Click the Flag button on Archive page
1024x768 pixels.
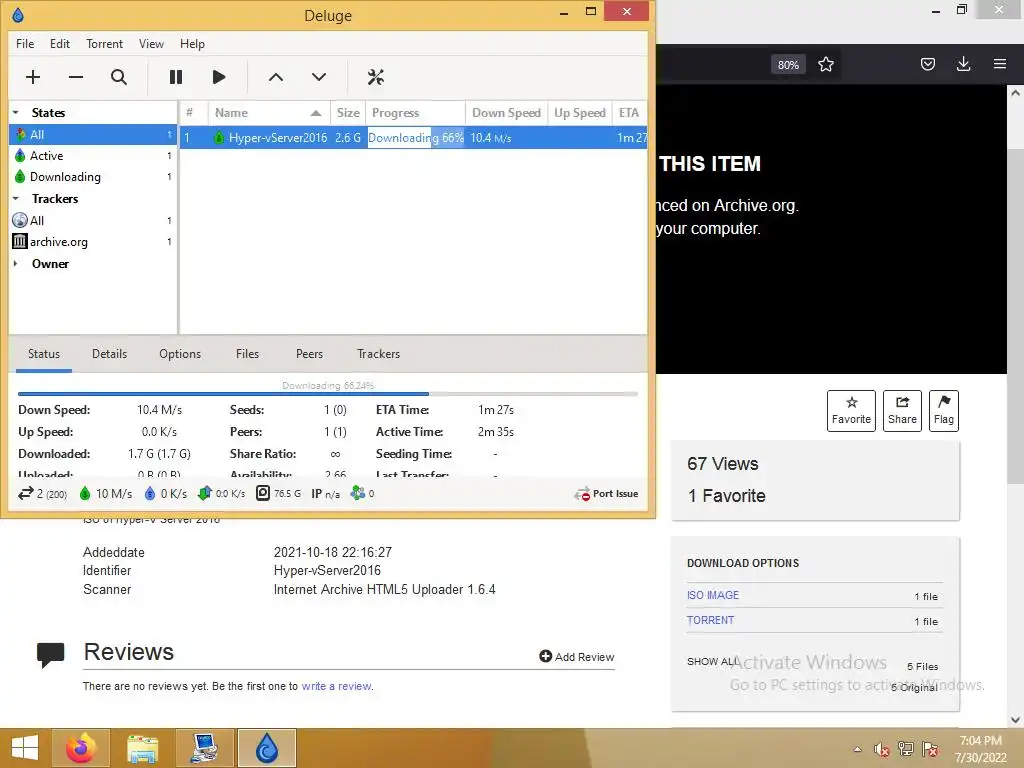[x=944, y=411]
